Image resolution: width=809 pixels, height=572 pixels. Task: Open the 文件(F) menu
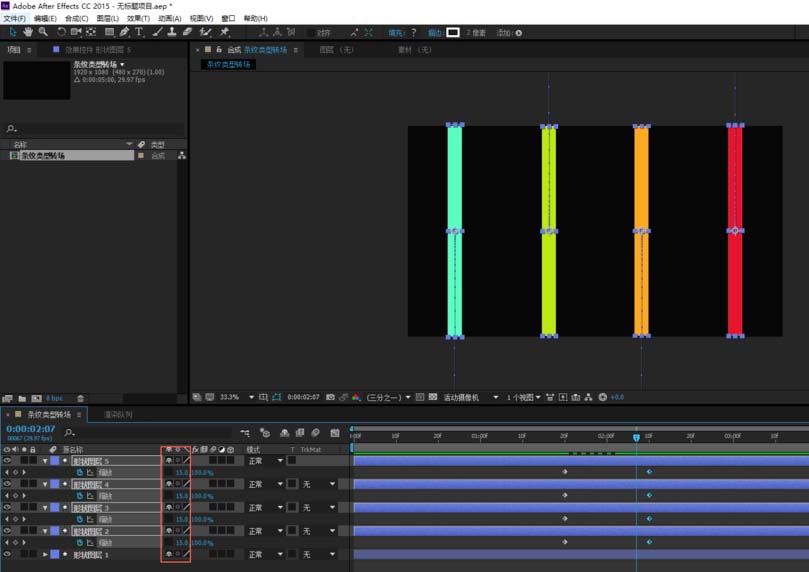(14, 19)
